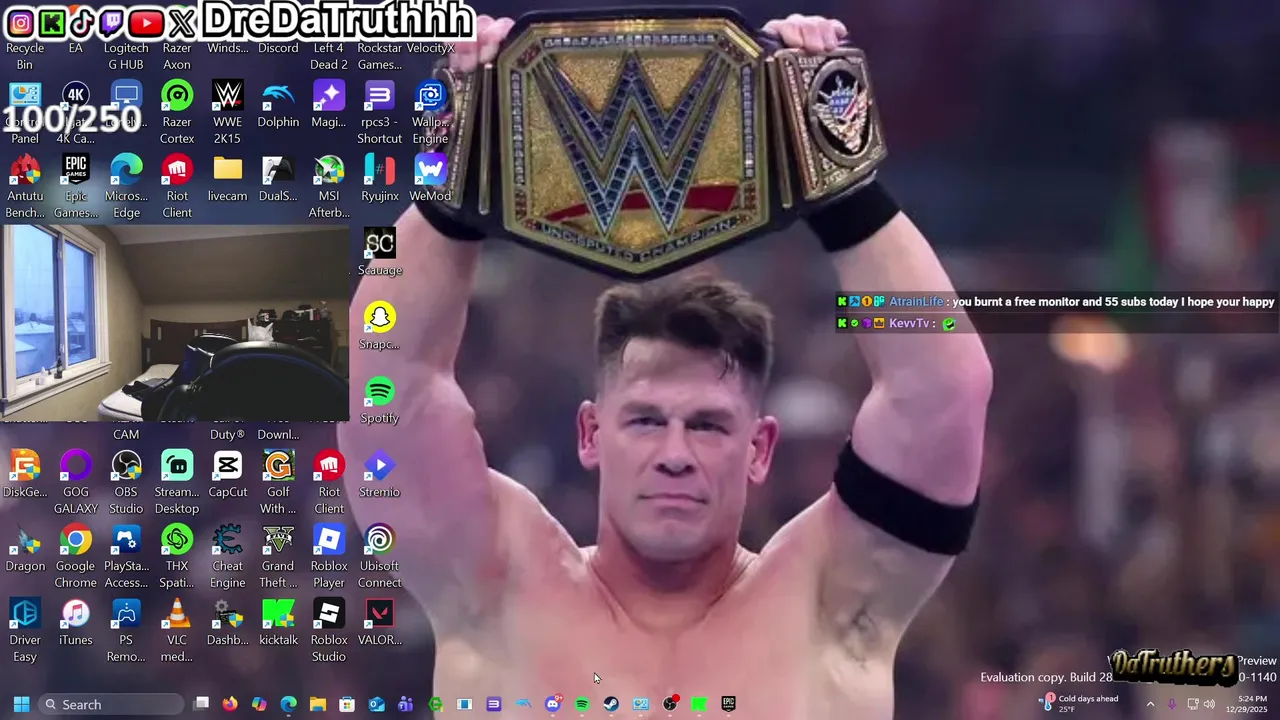
Task: Select the Stremio desktop icon
Action: click(x=380, y=474)
